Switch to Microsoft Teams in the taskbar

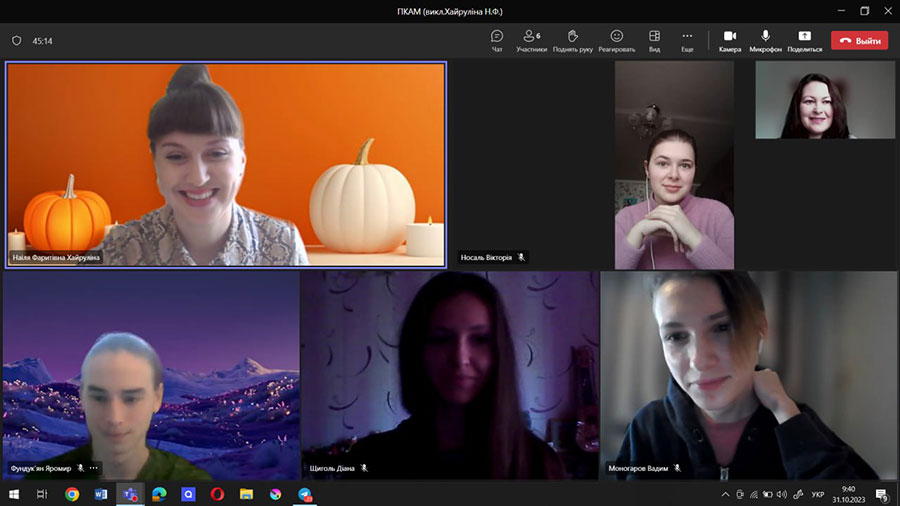[130, 494]
